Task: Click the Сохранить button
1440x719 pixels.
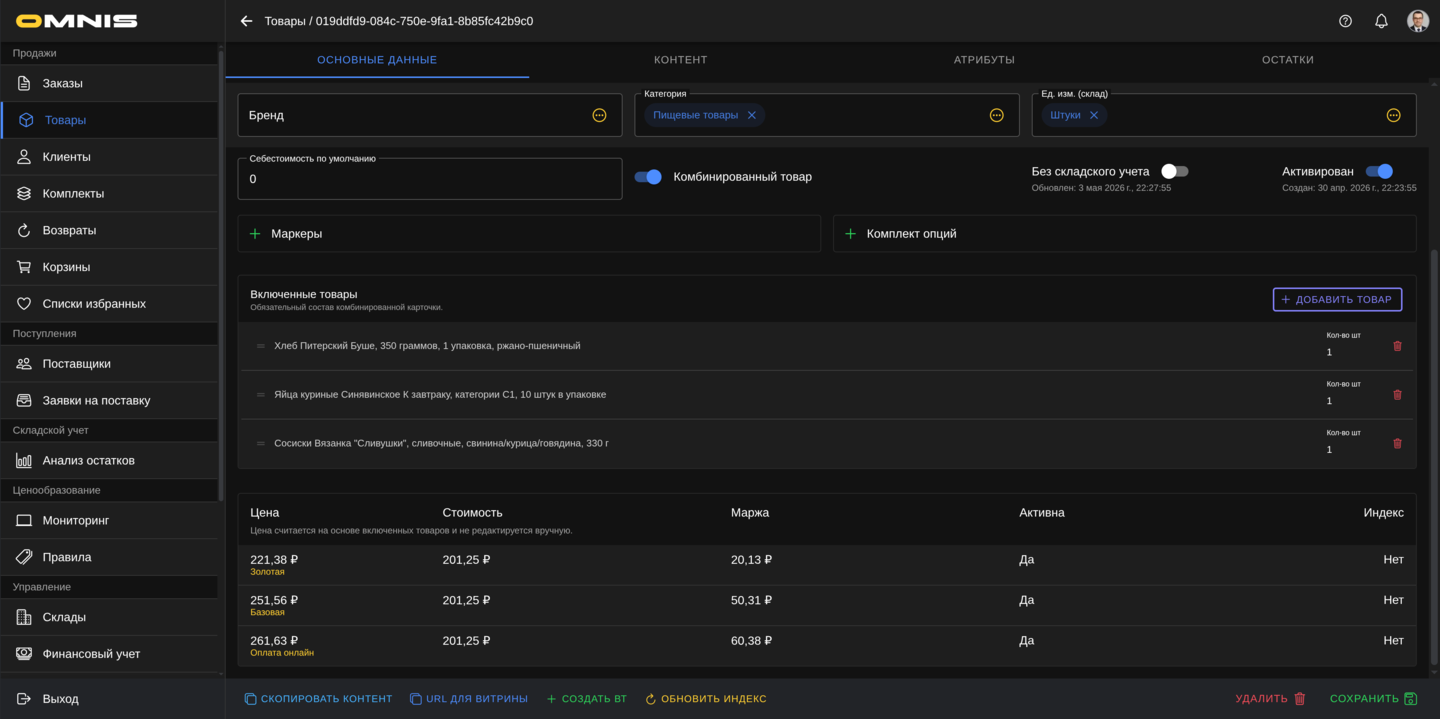Action: (x=1373, y=699)
